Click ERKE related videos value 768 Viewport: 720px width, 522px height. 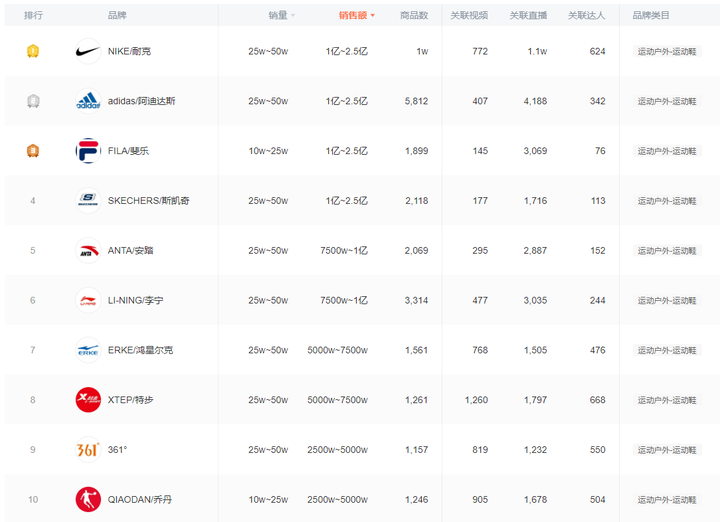[480, 350]
